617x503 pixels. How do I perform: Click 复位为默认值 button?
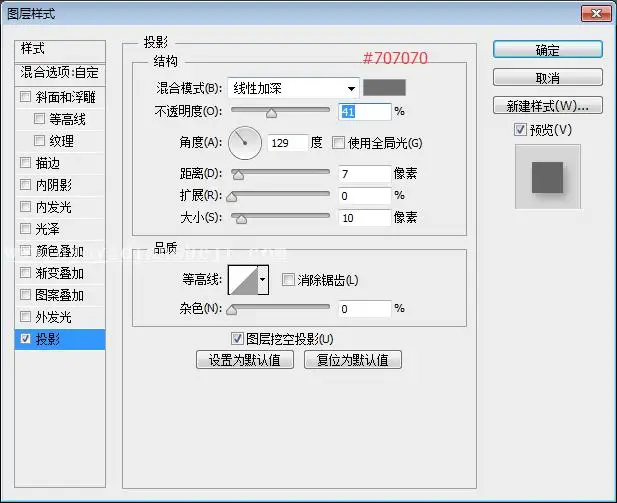click(353, 360)
